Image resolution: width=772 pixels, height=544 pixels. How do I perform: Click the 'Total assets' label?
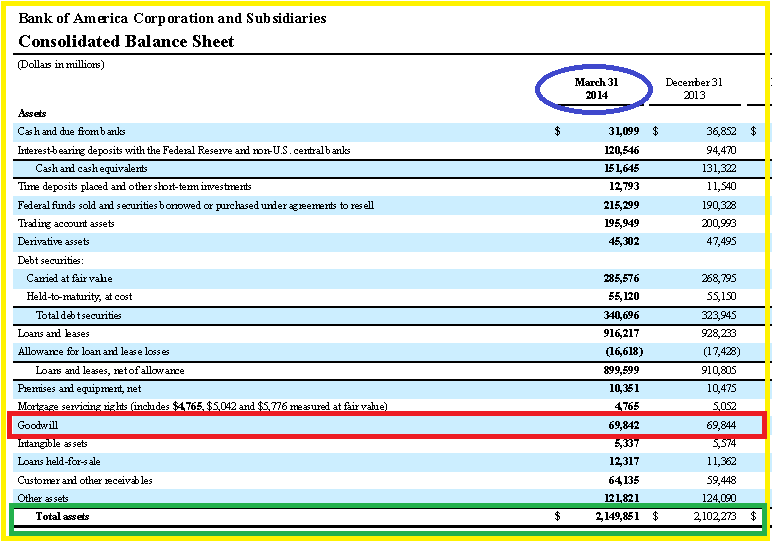click(x=63, y=517)
